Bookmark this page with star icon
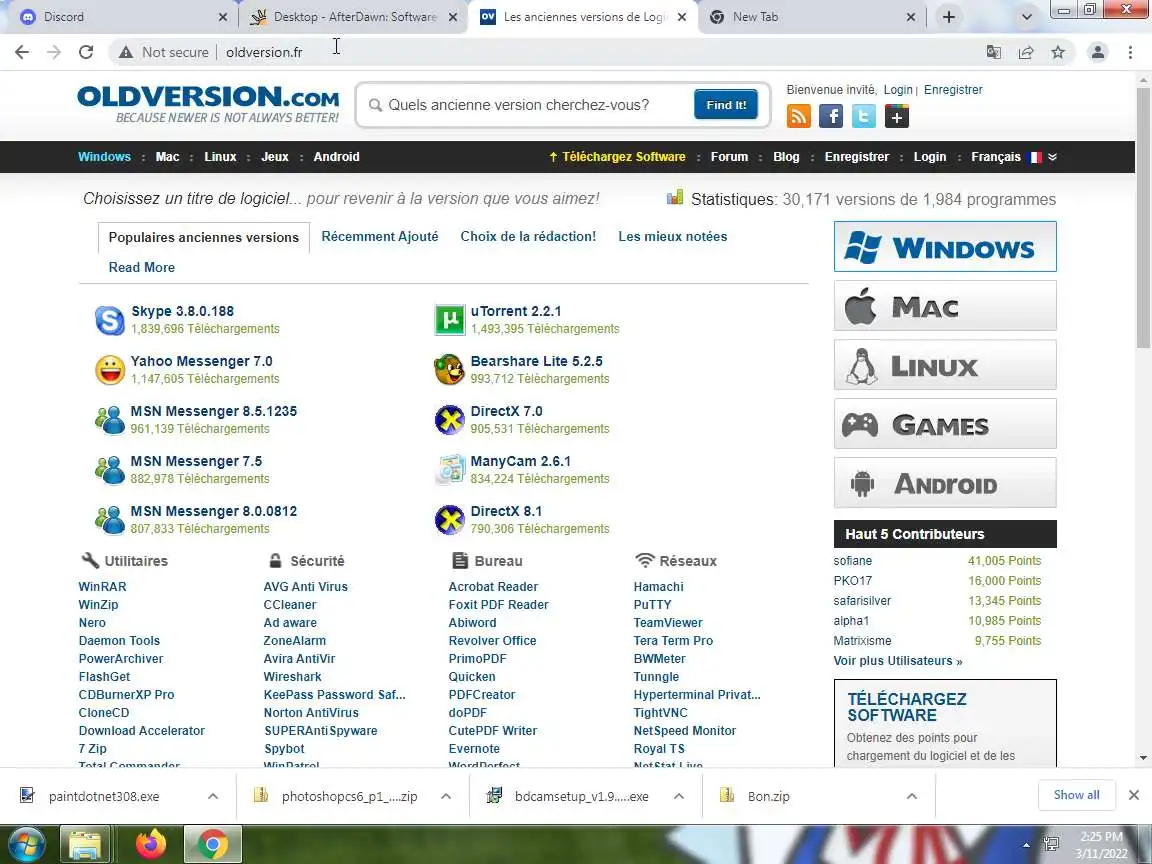Image resolution: width=1152 pixels, height=864 pixels. click(x=1058, y=52)
